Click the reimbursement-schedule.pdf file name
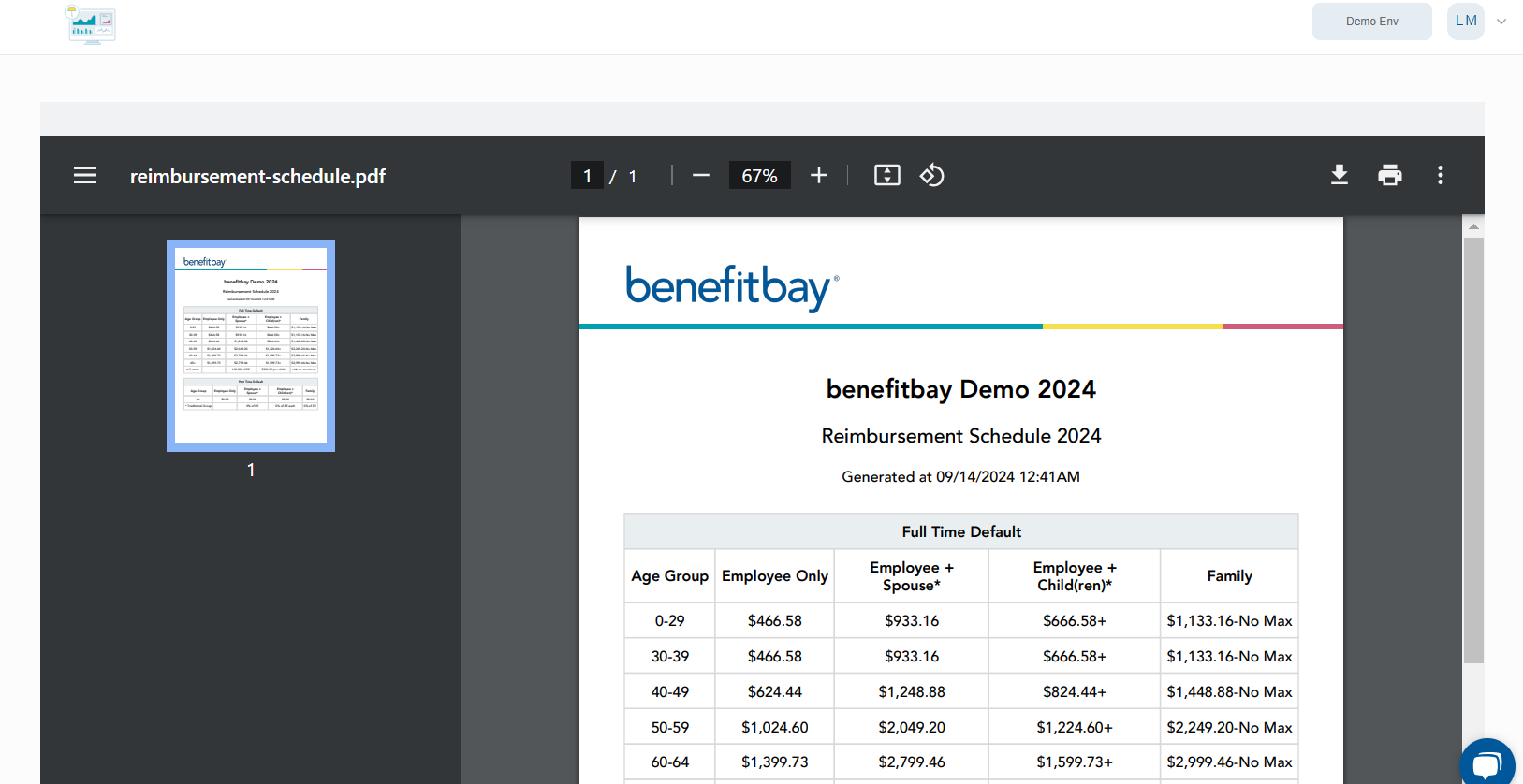This screenshot has width=1523, height=784. pos(257,176)
